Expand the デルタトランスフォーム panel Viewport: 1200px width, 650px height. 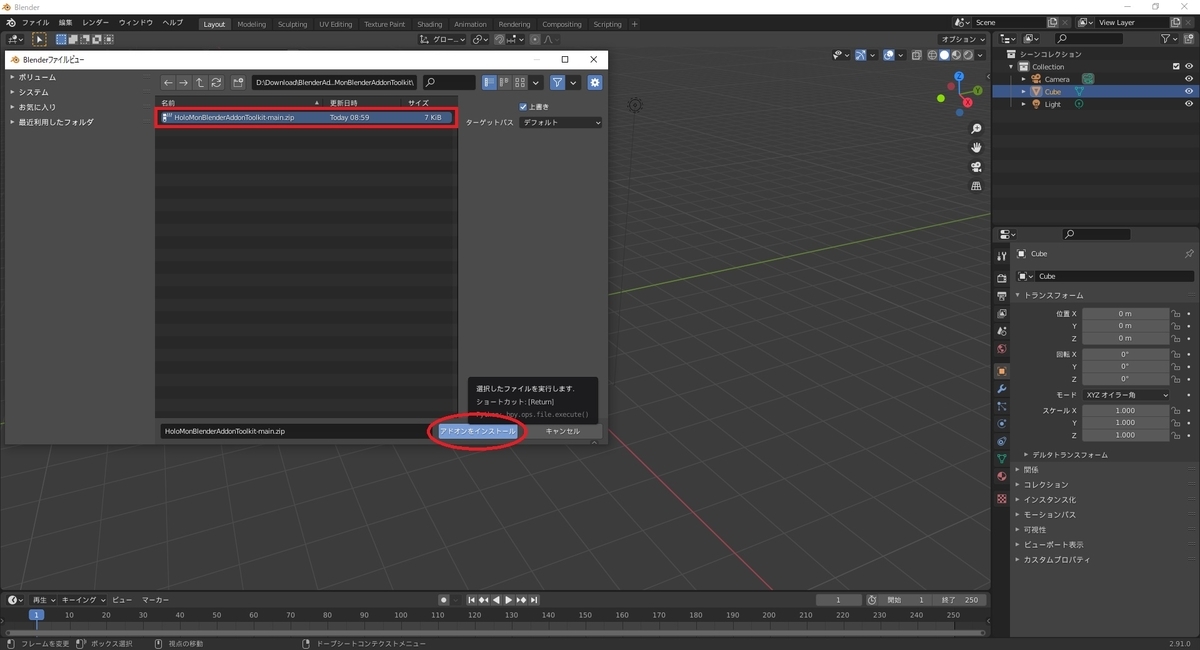click(x=1027, y=454)
